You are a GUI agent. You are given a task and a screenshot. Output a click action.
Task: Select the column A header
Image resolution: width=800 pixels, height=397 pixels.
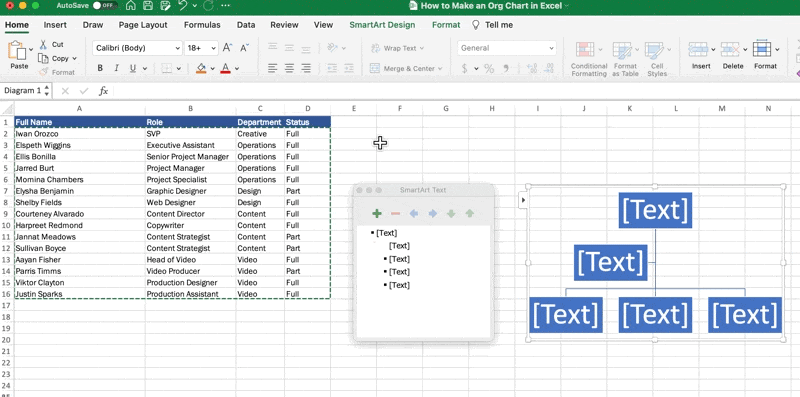click(x=80, y=108)
